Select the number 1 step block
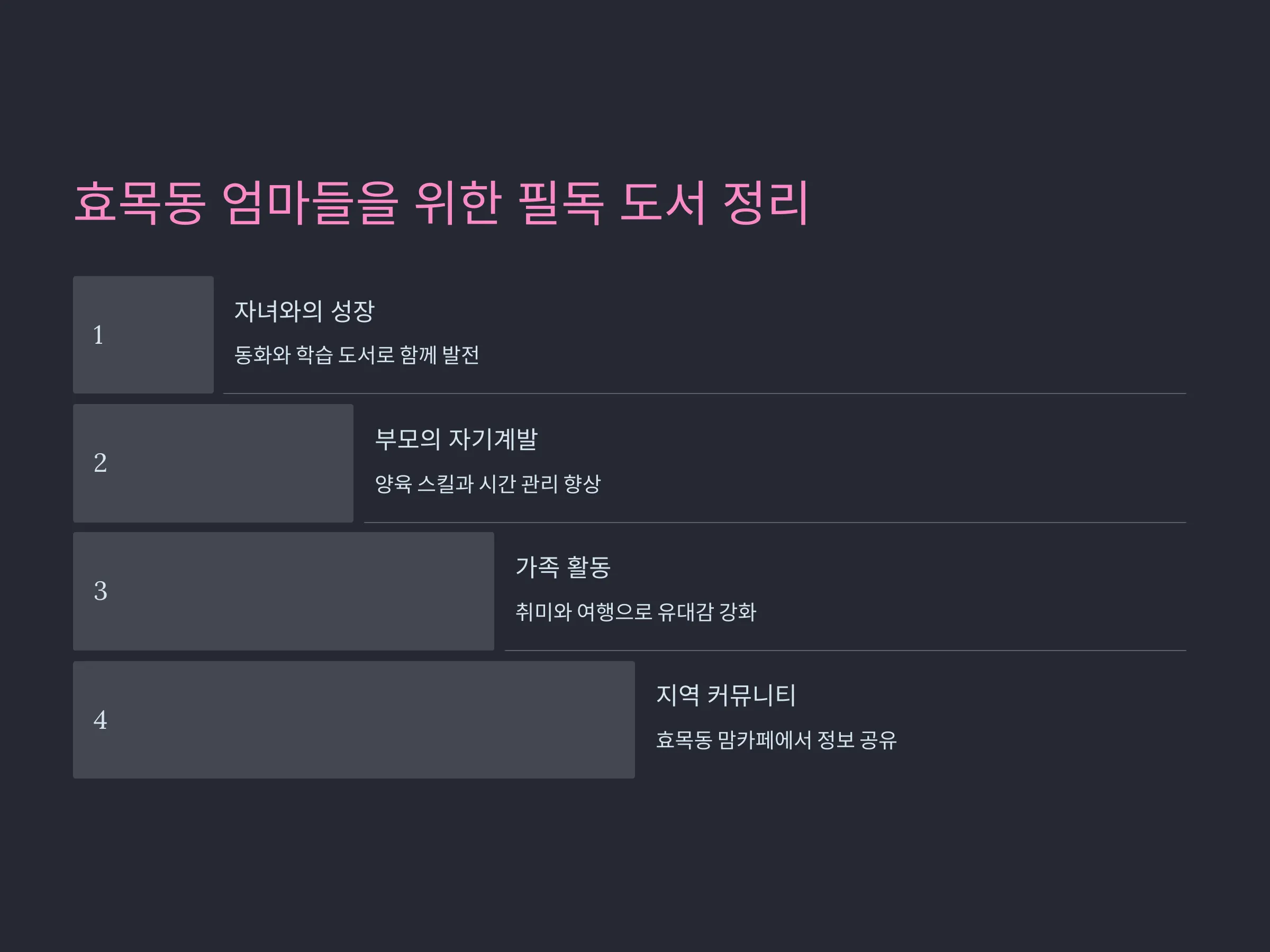1270x952 pixels. click(143, 335)
